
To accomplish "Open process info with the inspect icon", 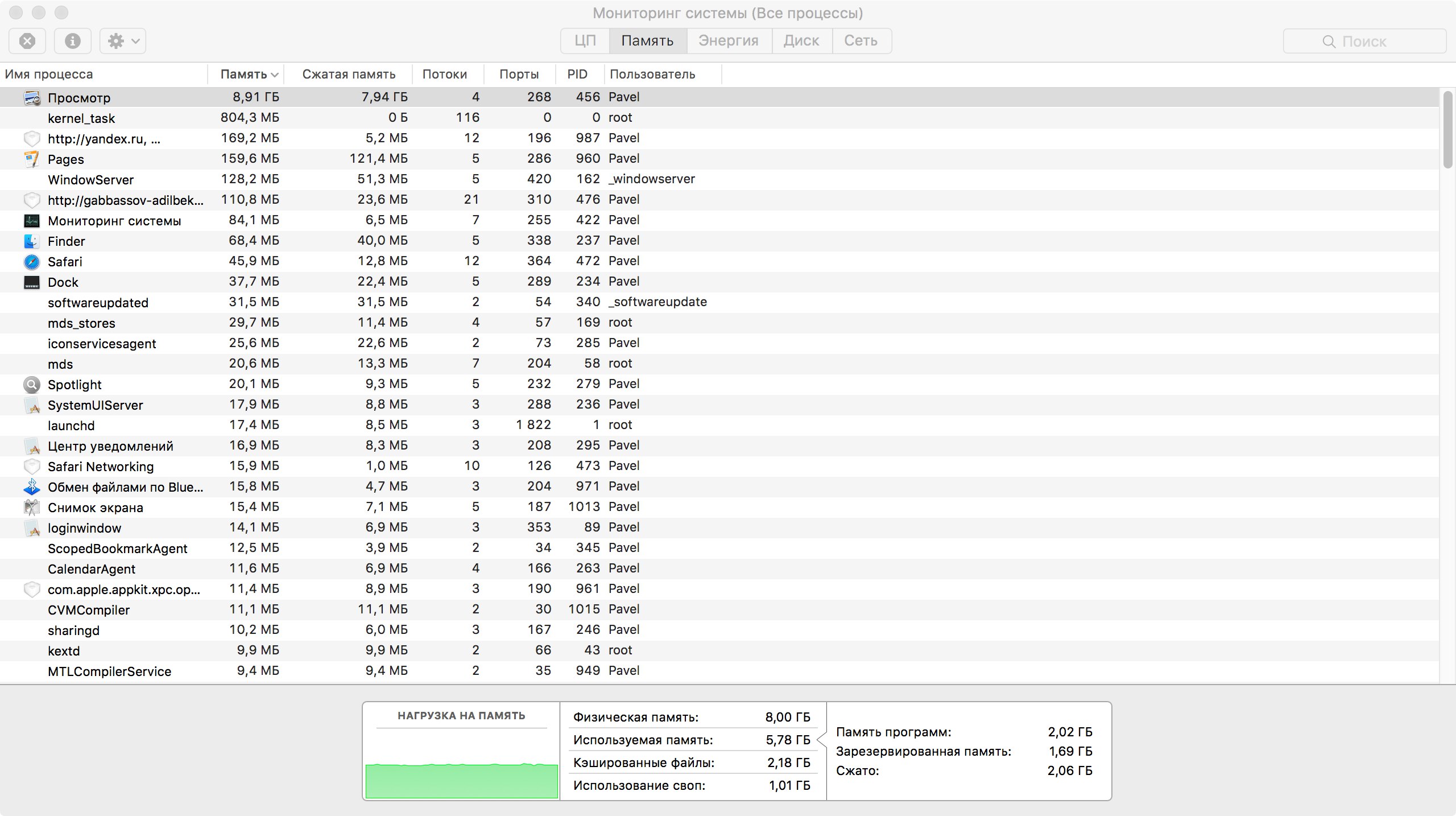I will 72,41.
